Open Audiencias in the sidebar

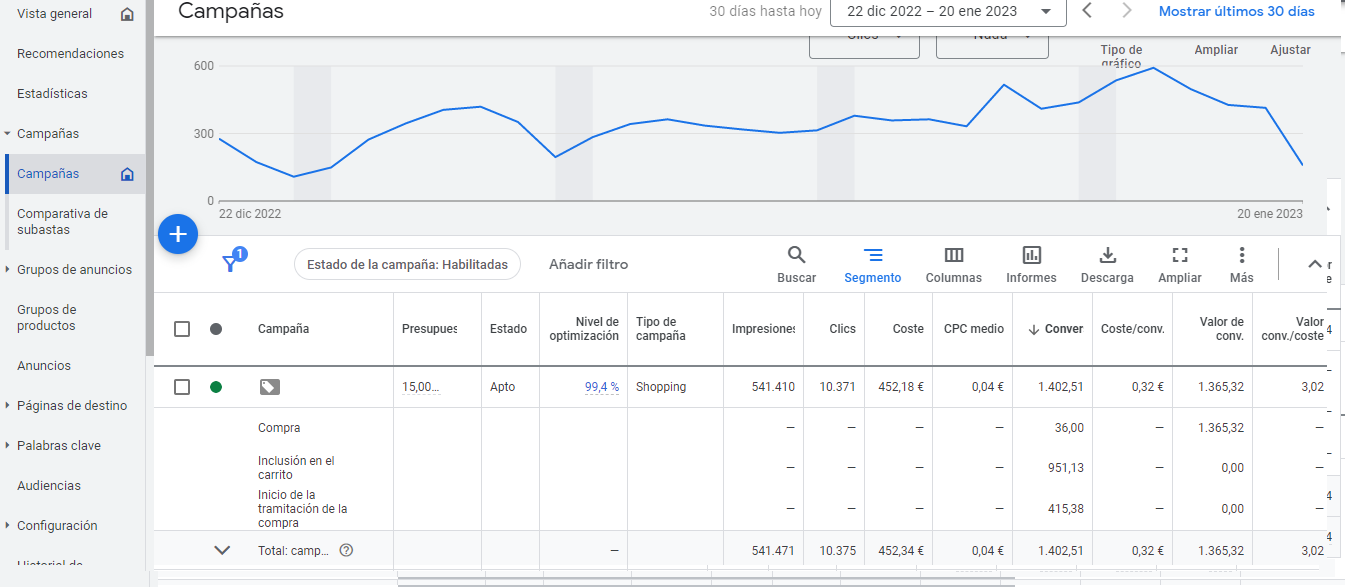click(x=49, y=486)
